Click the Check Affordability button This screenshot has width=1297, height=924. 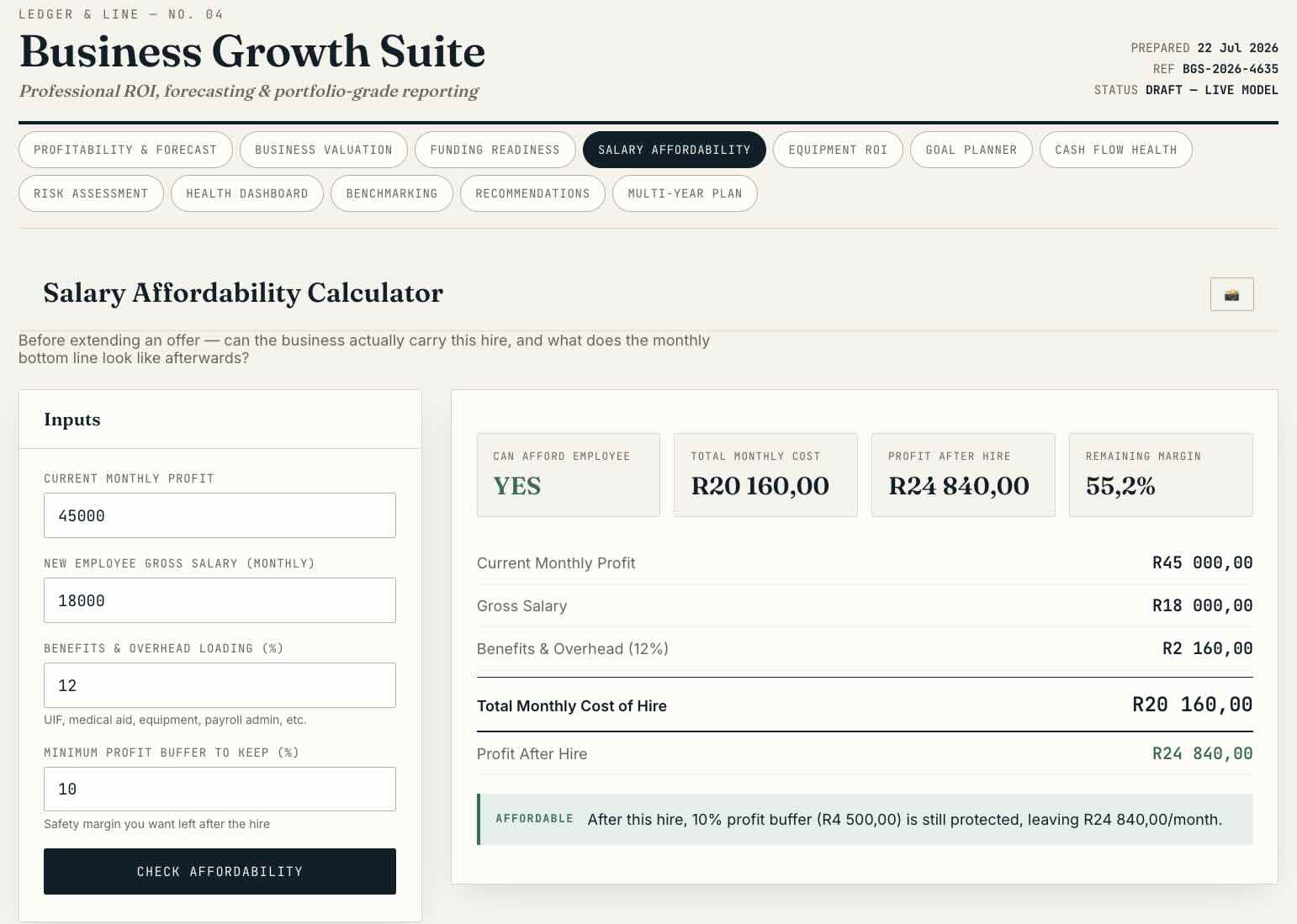[x=220, y=871]
